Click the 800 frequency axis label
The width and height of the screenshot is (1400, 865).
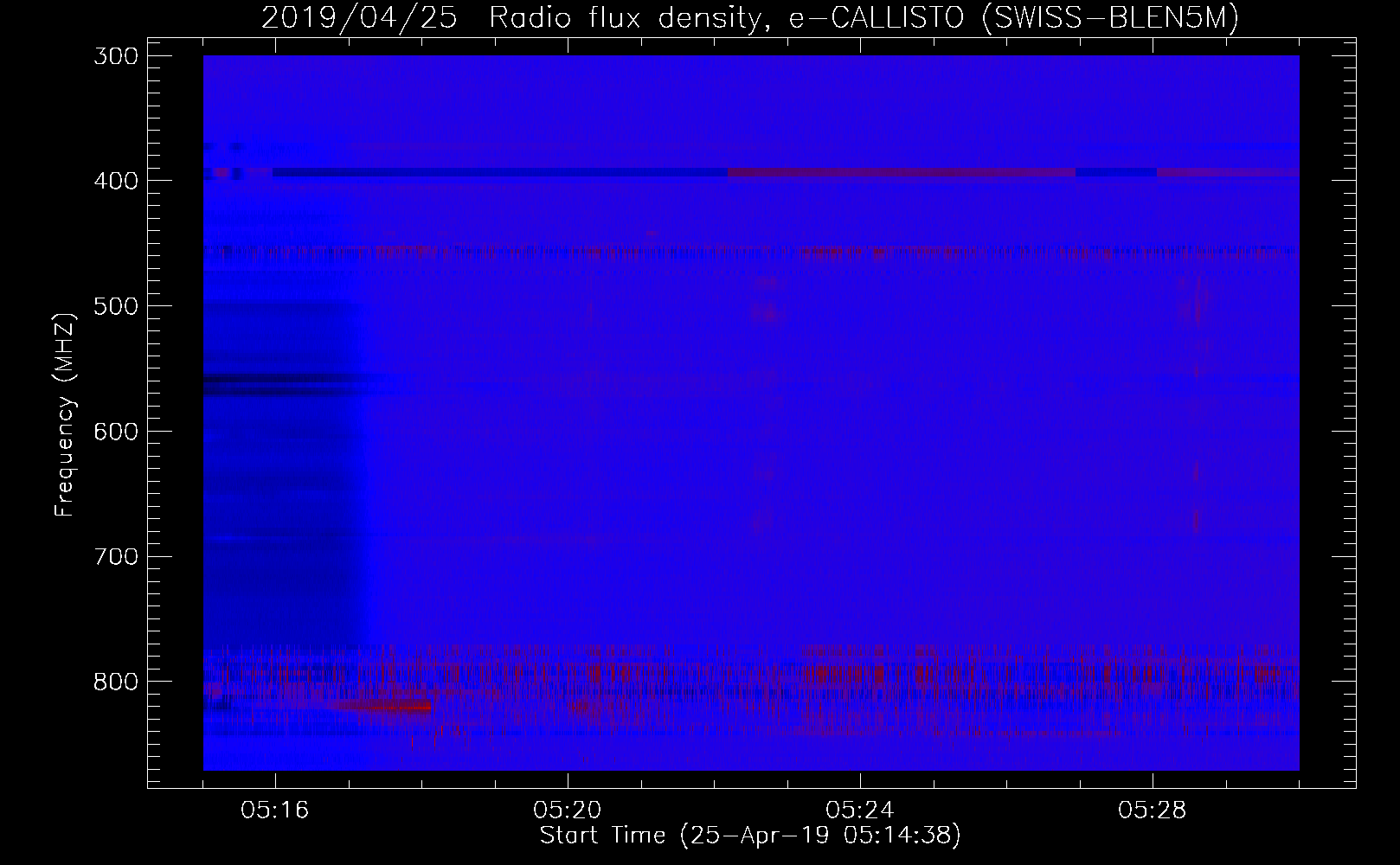coord(114,682)
